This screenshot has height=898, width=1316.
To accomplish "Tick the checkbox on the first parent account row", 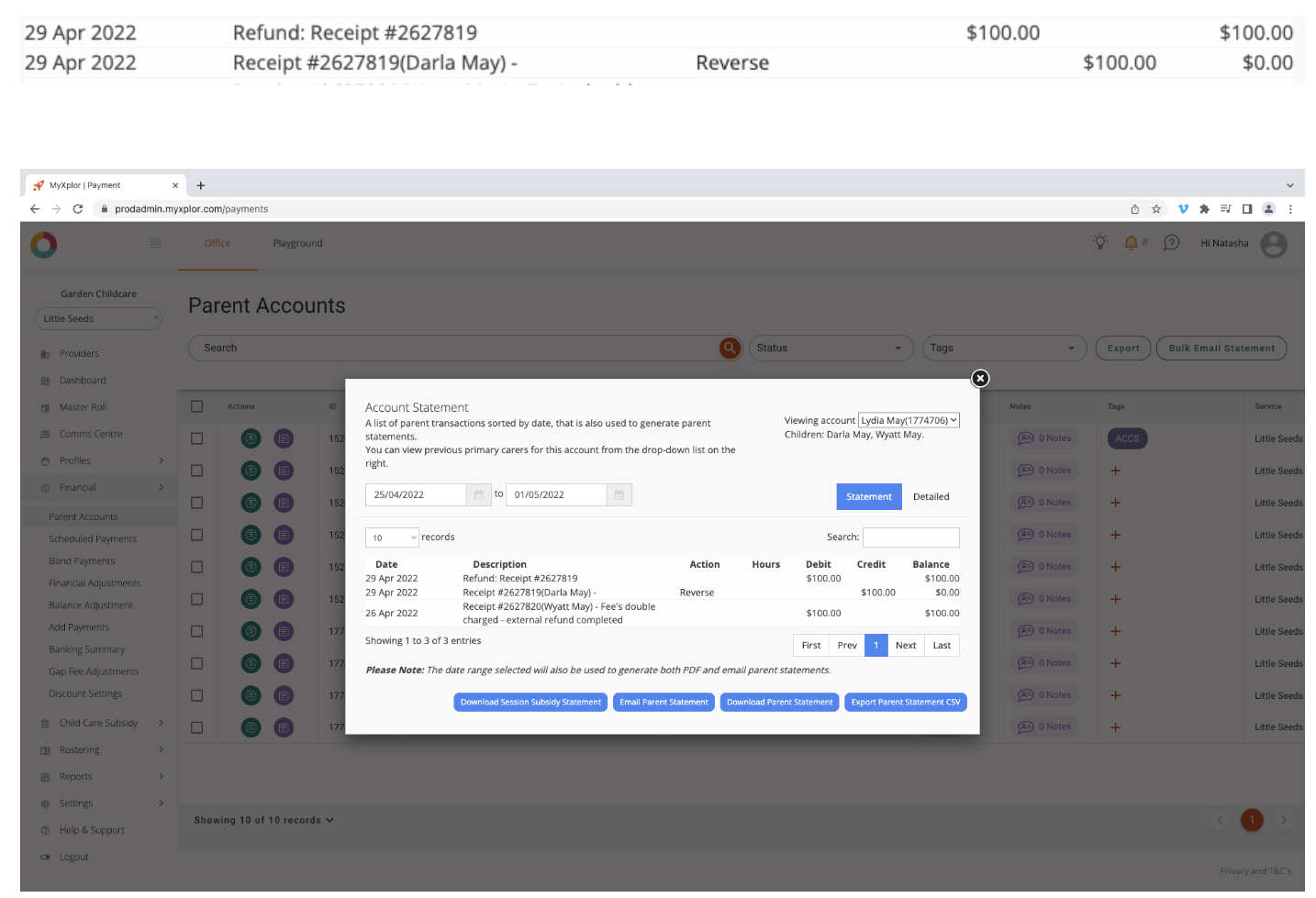I will point(195,438).
